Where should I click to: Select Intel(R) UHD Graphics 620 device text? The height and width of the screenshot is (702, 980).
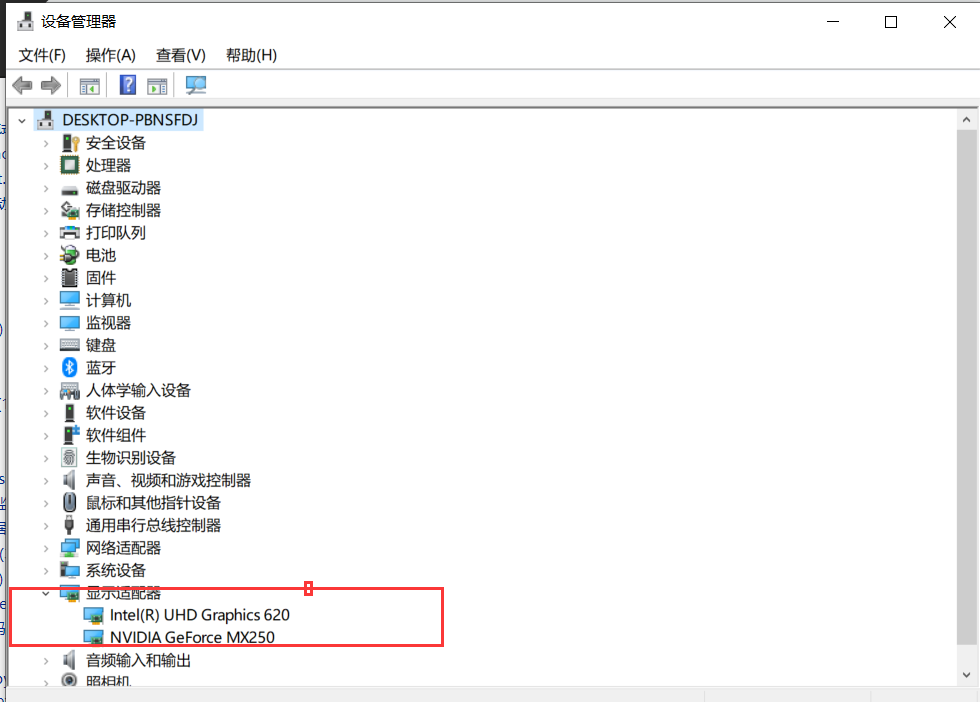click(199, 614)
